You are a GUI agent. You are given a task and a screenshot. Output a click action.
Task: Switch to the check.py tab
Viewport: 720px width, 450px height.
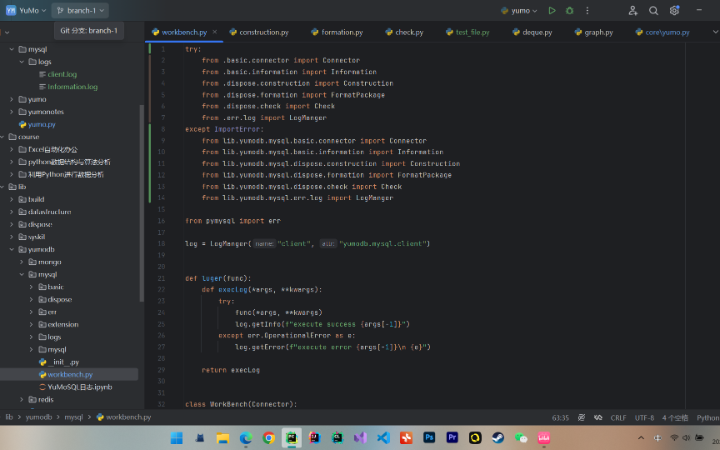[x=405, y=32]
